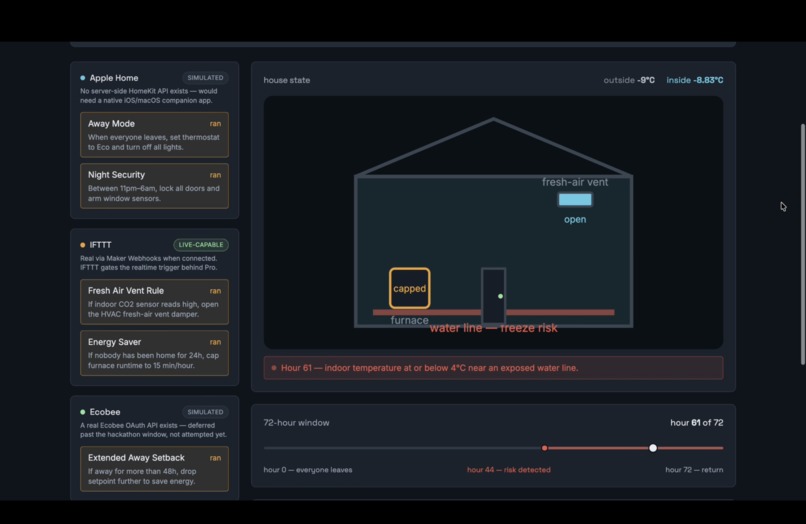This screenshot has height=524, width=806.
Task: Click the 'hour 0 — everyone leaves' label
Action: point(308,470)
